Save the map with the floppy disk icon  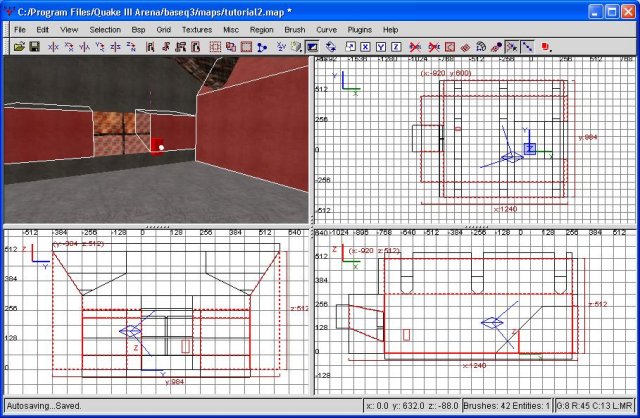pos(34,47)
